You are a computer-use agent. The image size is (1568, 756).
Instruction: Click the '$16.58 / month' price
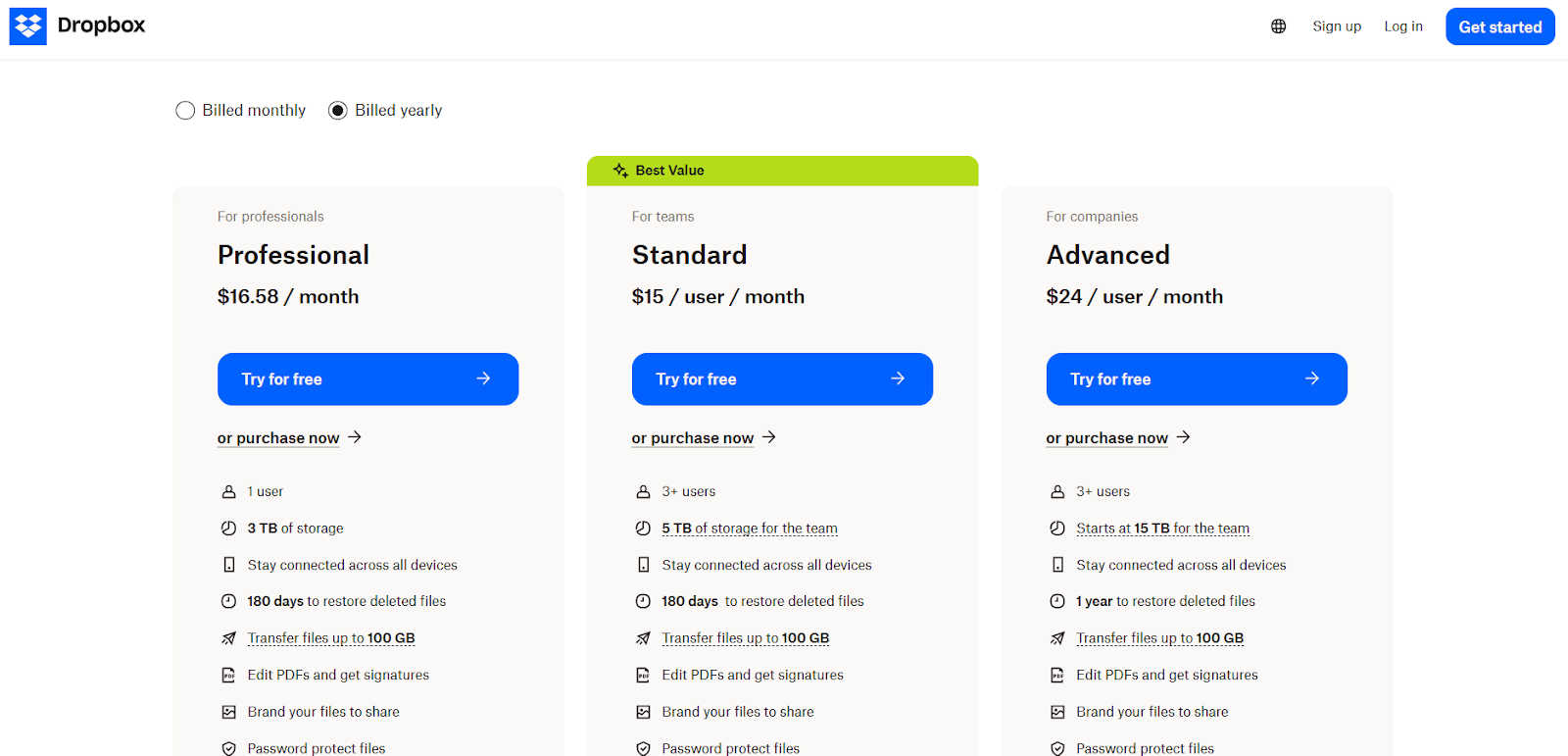click(x=288, y=296)
